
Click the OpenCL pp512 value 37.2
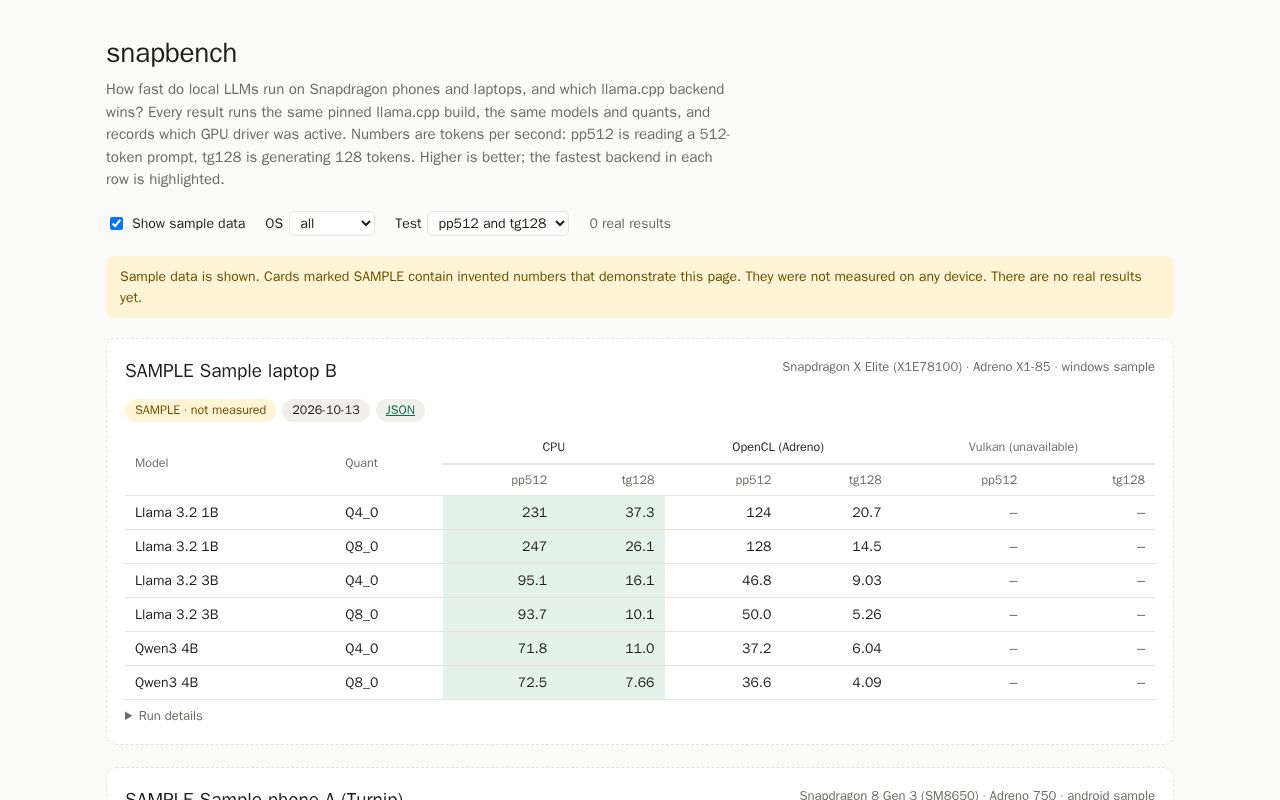(756, 649)
